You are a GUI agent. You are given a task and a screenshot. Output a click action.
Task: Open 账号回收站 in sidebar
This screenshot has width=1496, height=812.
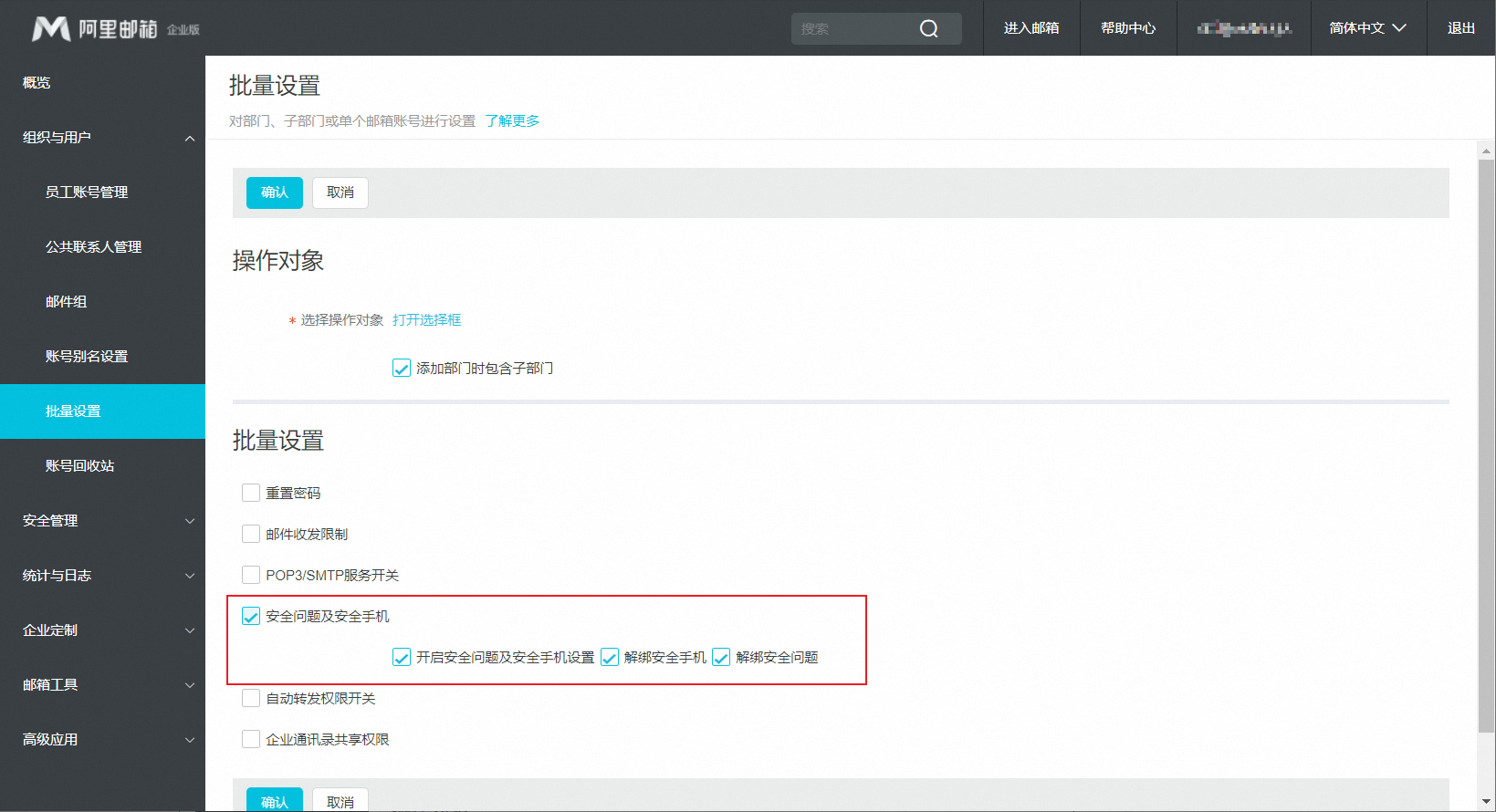[102, 466]
